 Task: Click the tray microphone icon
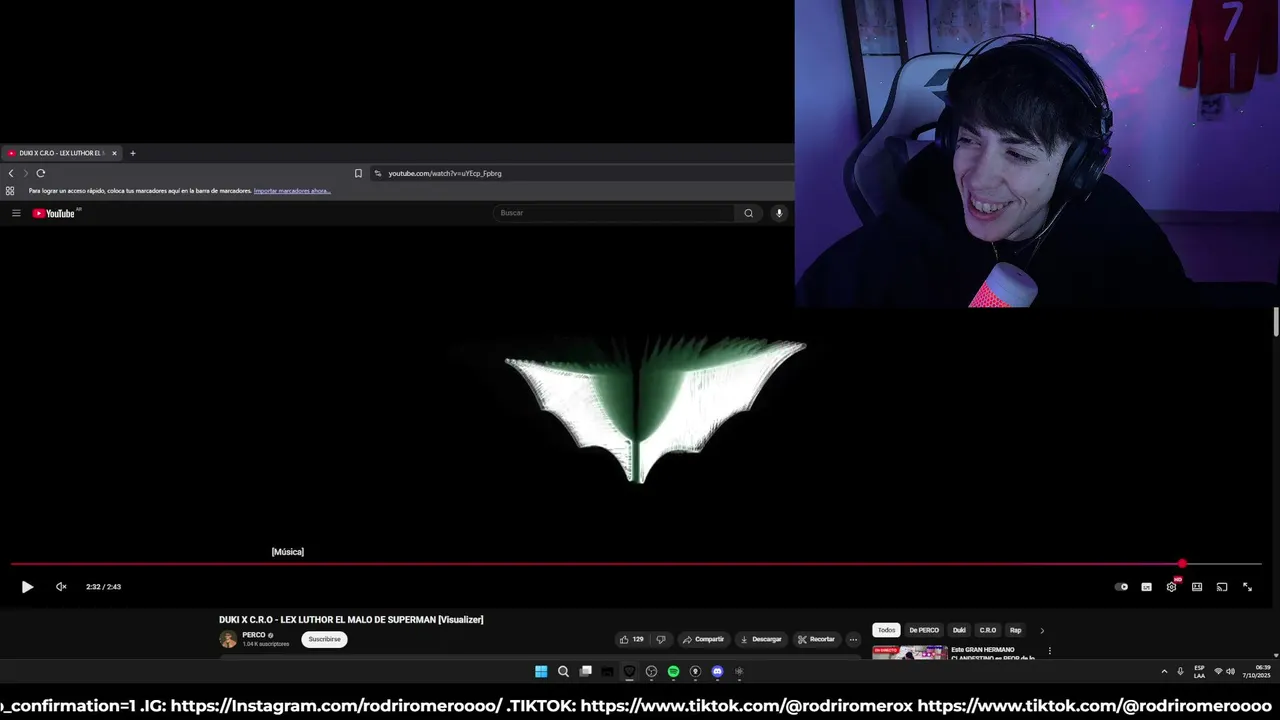point(1180,672)
